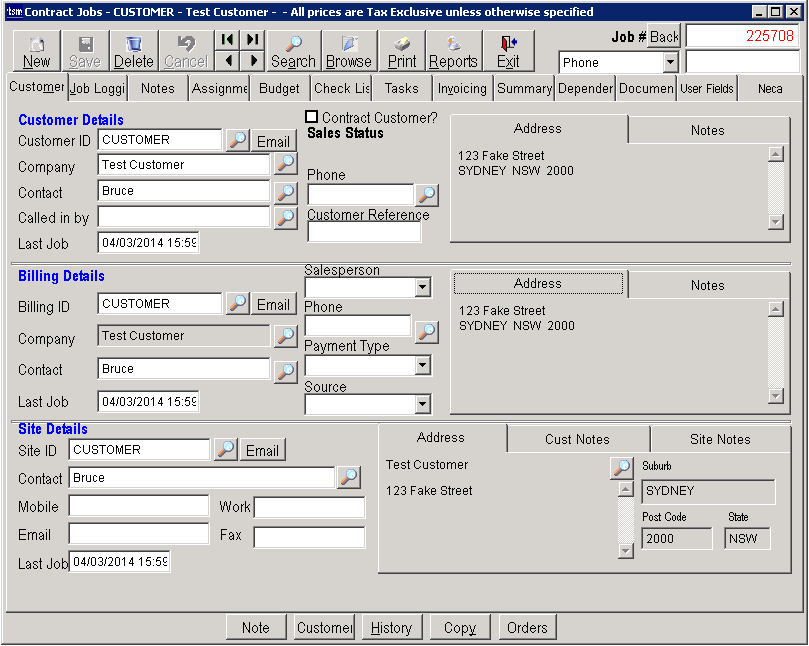The width and height of the screenshot is (809, 646).
Task: Click Email button beside Billing ID
Action: point(273,305)
